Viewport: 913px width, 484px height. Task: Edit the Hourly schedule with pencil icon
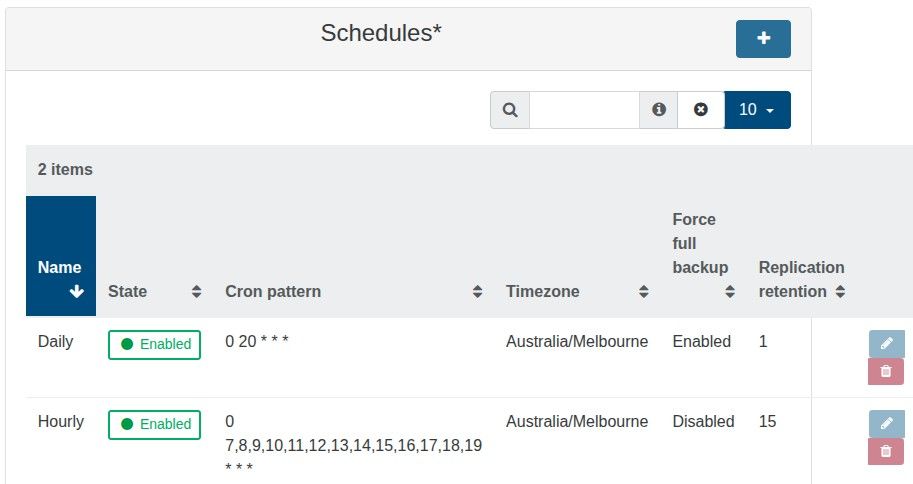[886, 423]
